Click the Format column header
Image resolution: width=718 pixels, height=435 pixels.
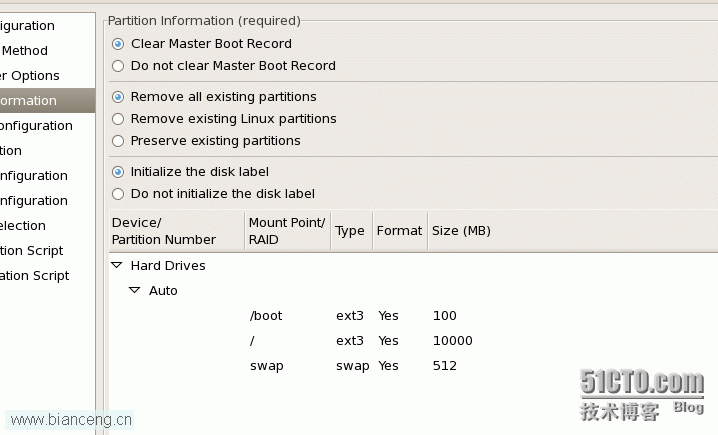tap(400, 231)
